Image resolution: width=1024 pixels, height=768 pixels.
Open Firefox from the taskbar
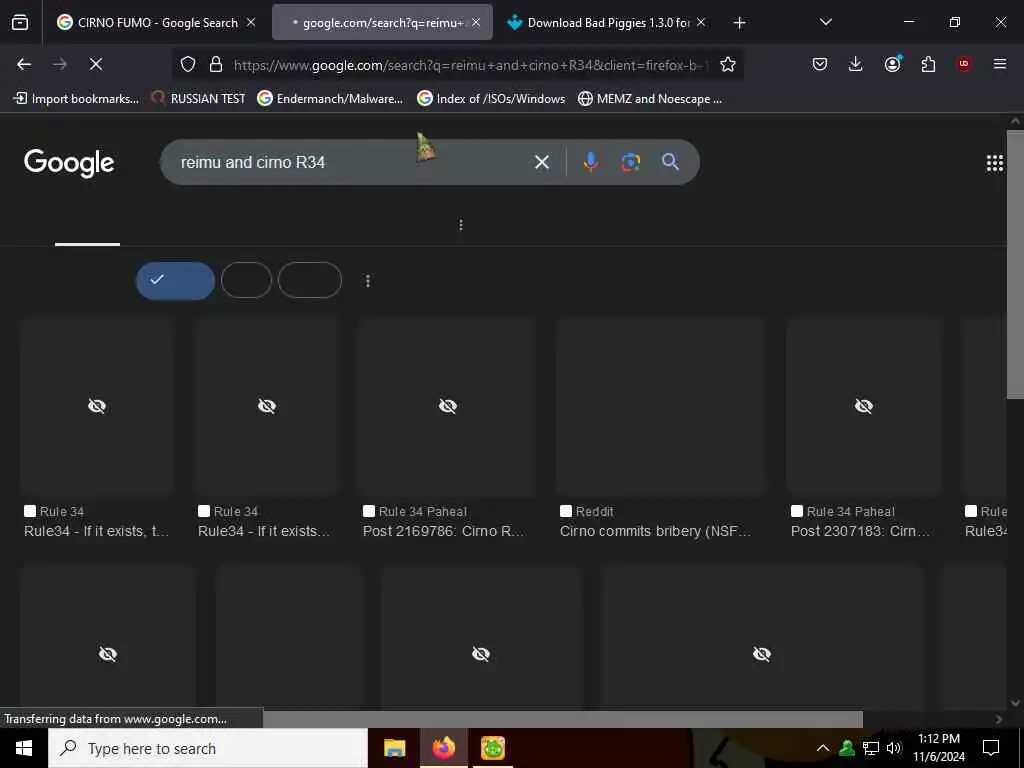(443, 748)
